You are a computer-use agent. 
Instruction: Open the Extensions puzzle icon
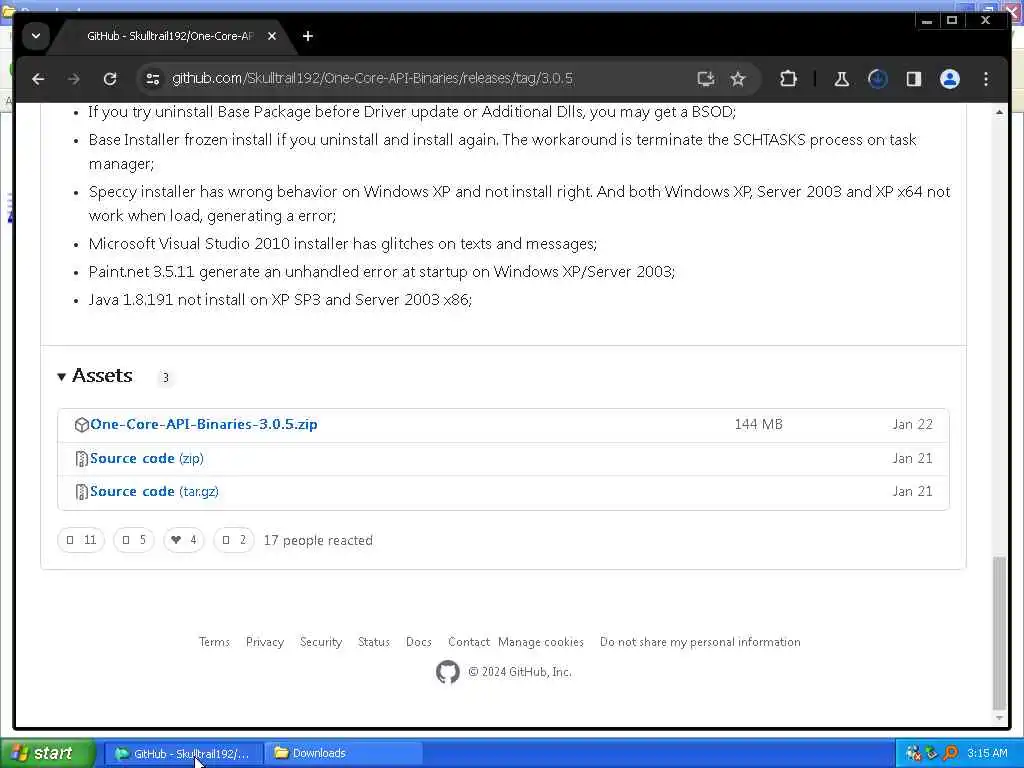(788, 79)
